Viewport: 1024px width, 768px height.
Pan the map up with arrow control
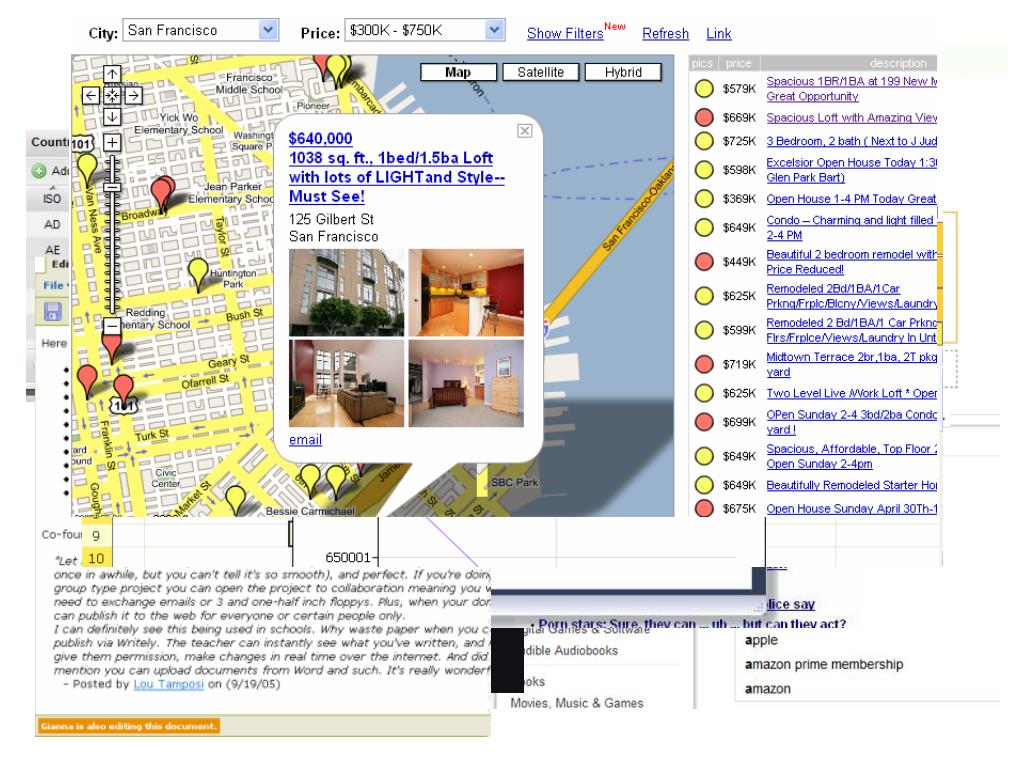coord(112,74)
